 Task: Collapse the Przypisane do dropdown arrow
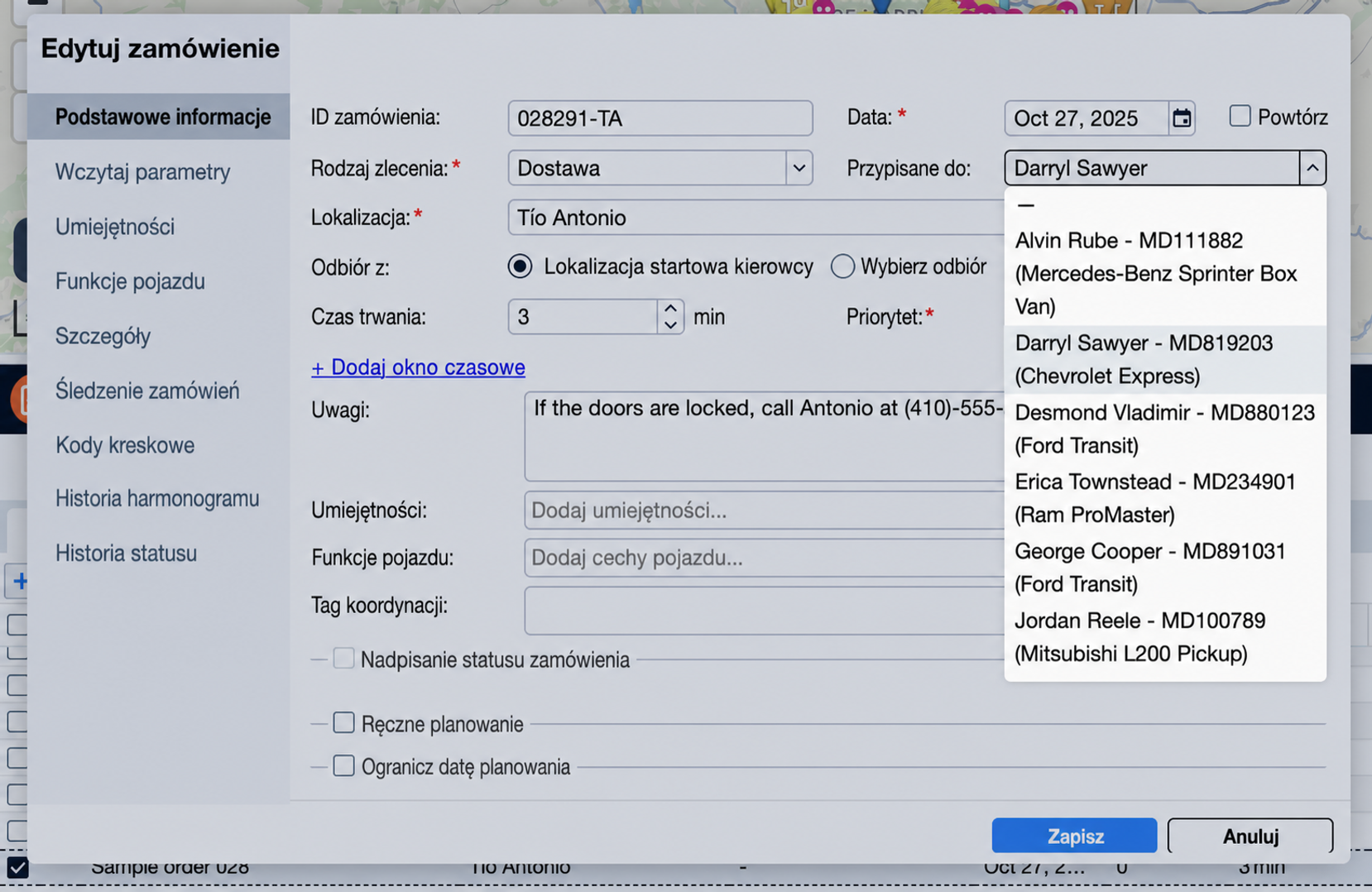point(1312,168)
